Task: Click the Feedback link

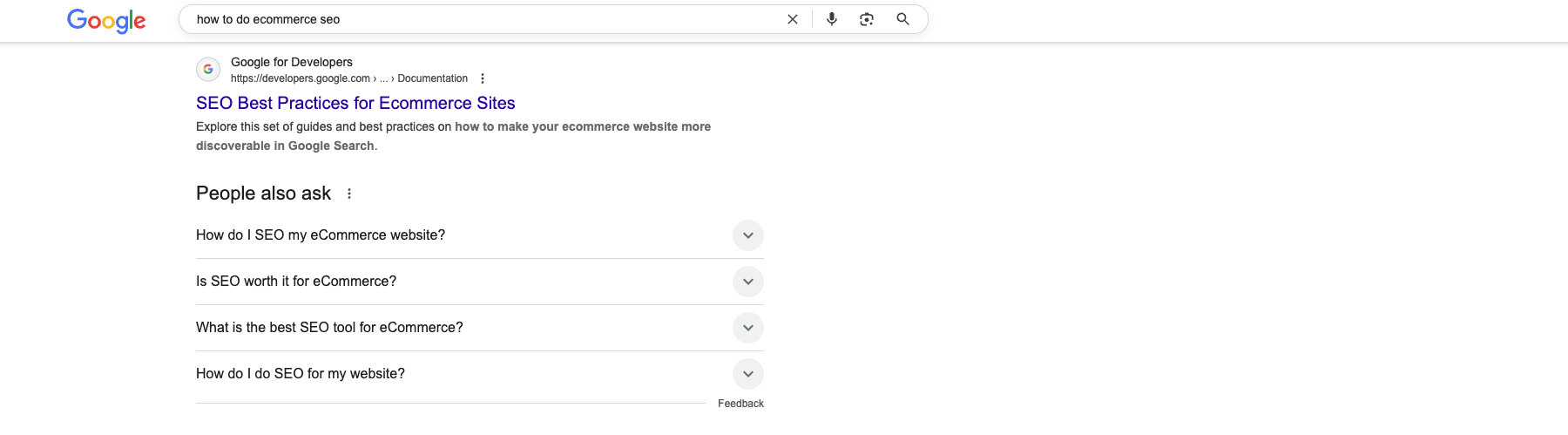Action: click(740, 404)
